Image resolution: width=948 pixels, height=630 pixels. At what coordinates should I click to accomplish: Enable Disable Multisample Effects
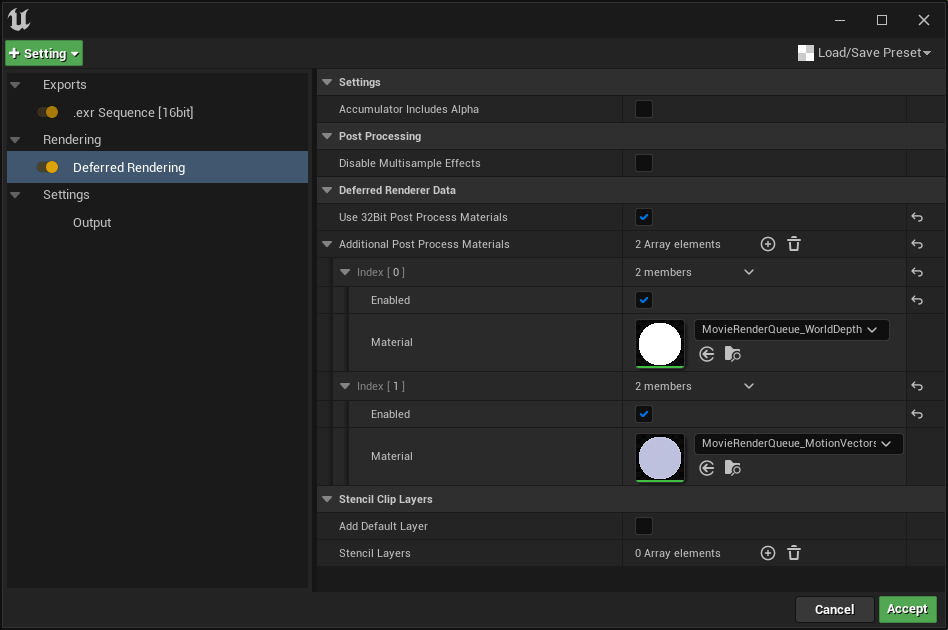click(643, 162)
